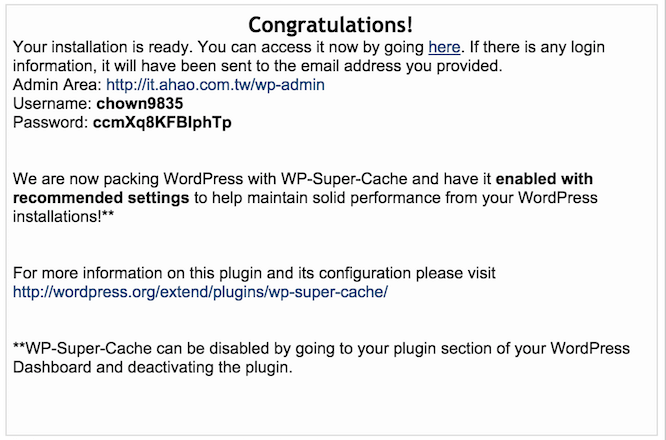Image resolution: width=666 pixels, height=440 pixels.
Task: Click the "here" installation link
Action: click(444, 47)
